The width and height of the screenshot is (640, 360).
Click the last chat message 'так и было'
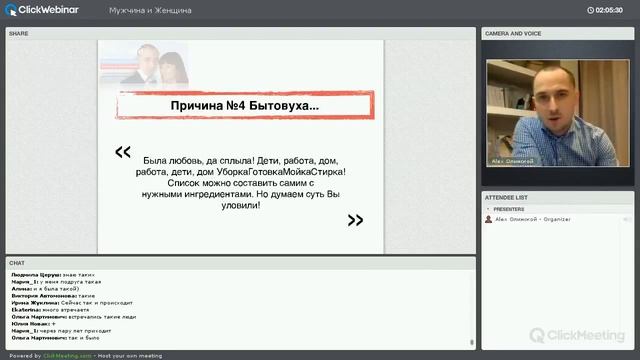(84, 338)
